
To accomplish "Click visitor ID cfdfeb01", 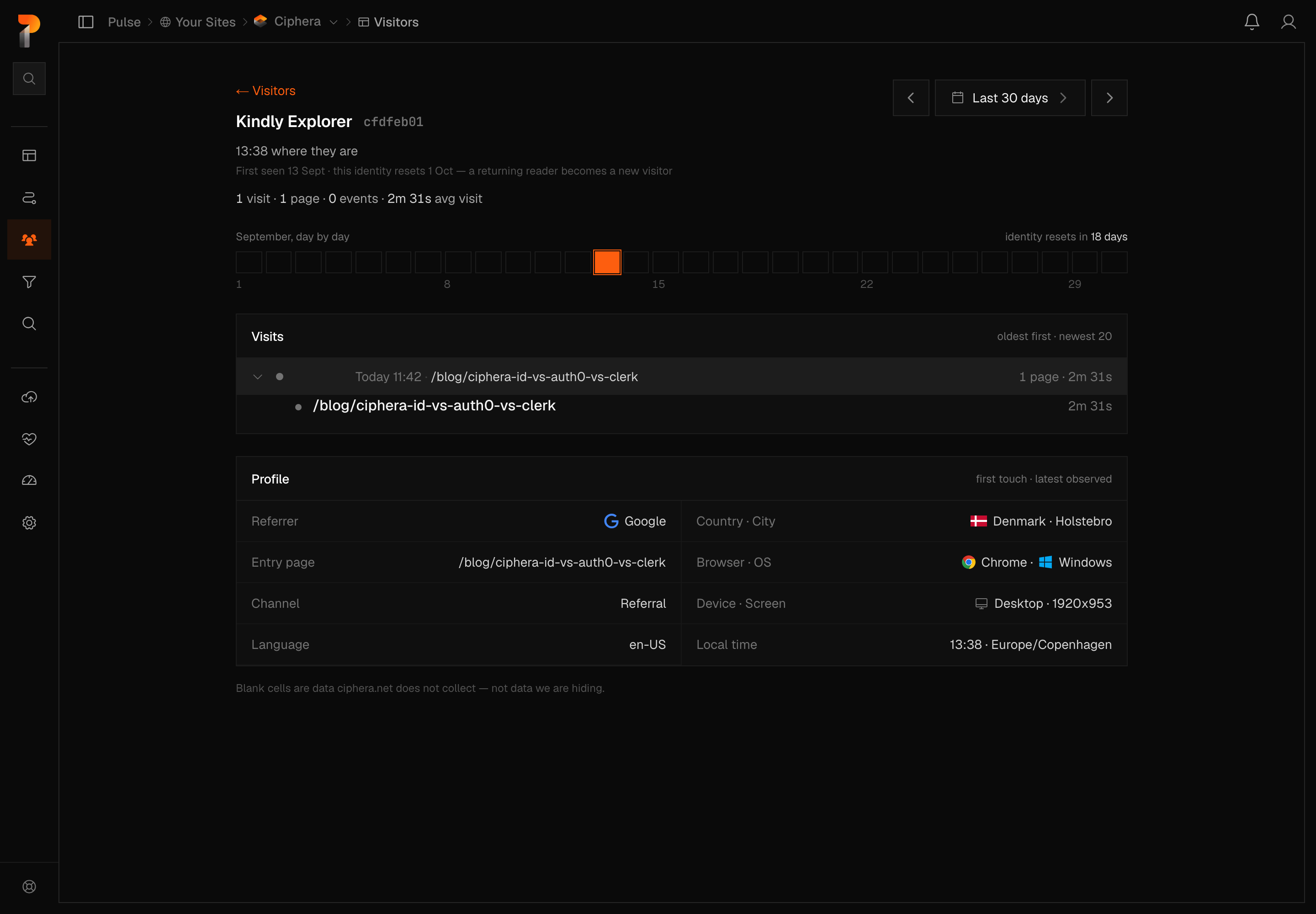I will coord(393,122).
